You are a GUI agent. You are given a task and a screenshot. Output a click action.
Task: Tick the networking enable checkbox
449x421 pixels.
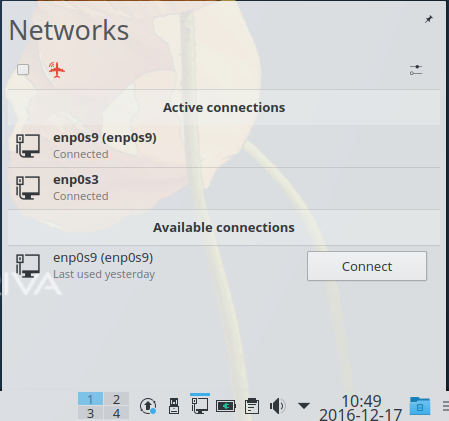coord(23,70)
